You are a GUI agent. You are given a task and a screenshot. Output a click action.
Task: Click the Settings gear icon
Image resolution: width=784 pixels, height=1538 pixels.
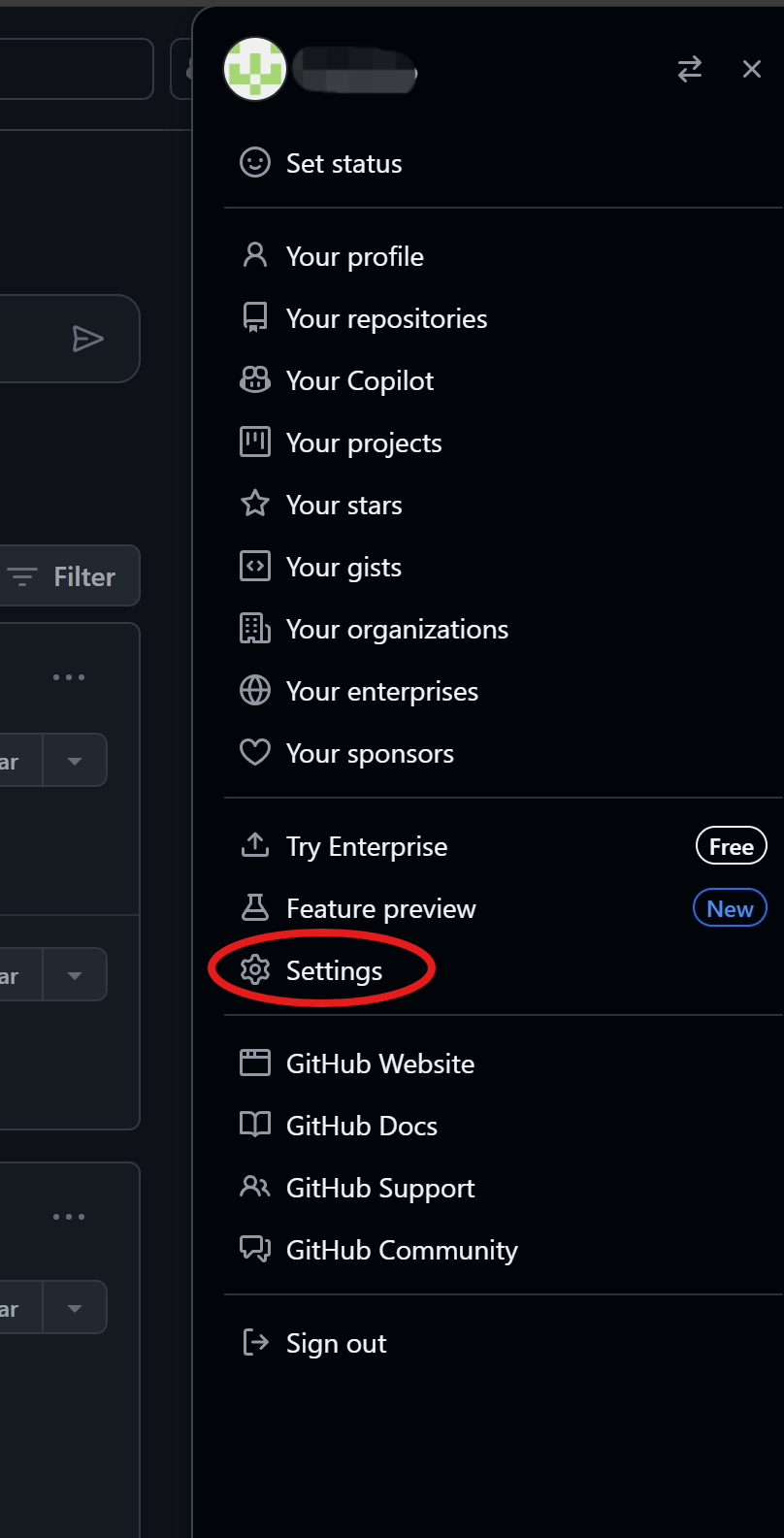[255, 970]
